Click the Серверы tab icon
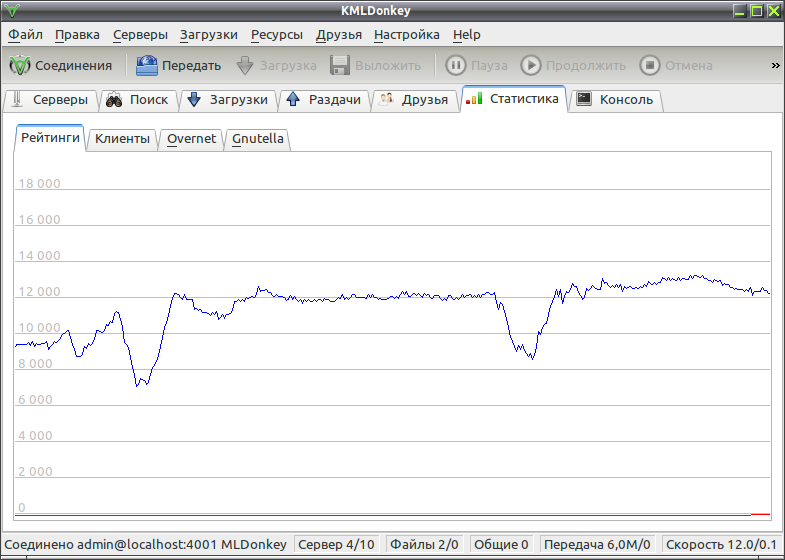This screenshot has width=785, height=560. coord(18,99)
